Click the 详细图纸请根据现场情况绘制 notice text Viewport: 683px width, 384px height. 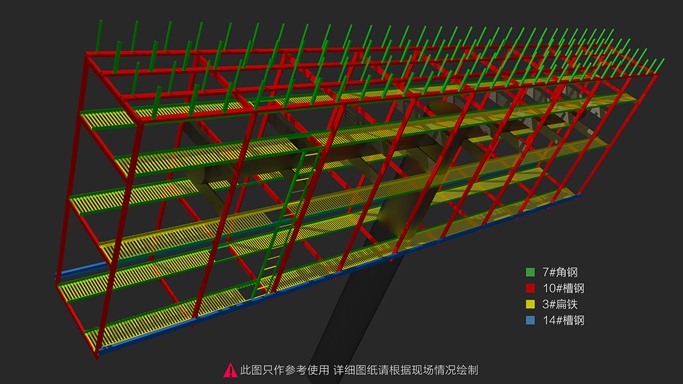click(406, 371)
